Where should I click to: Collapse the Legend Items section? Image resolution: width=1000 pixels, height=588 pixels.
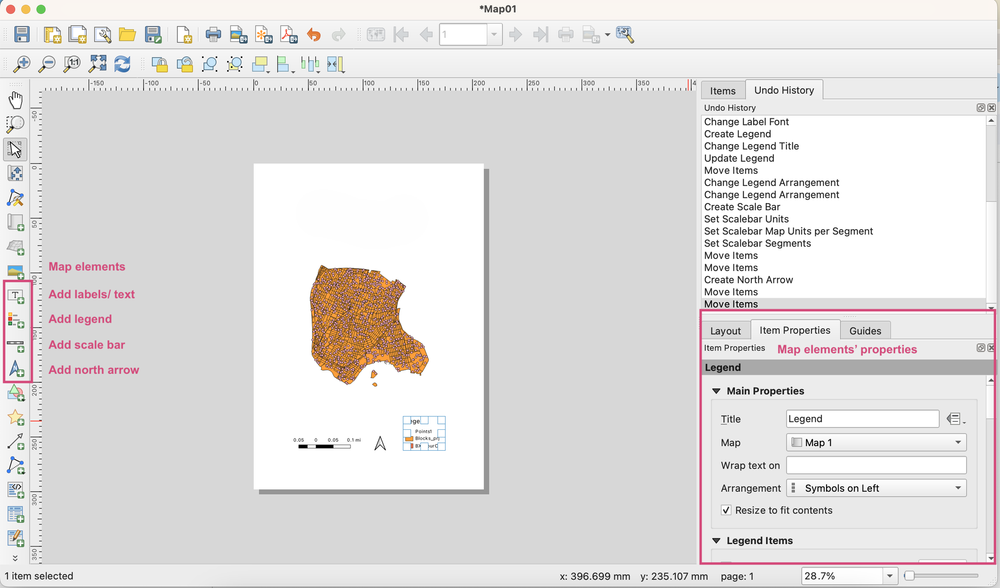(716, 541)
